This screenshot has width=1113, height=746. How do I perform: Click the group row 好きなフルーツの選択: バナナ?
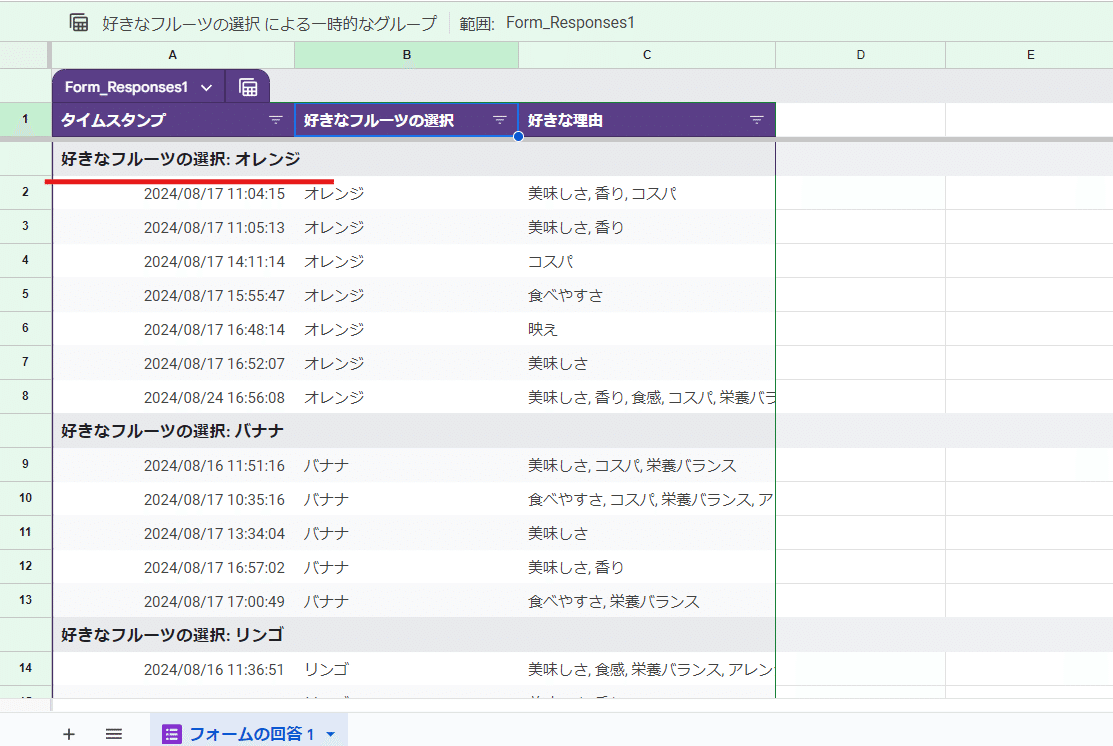tap(414, 431)
